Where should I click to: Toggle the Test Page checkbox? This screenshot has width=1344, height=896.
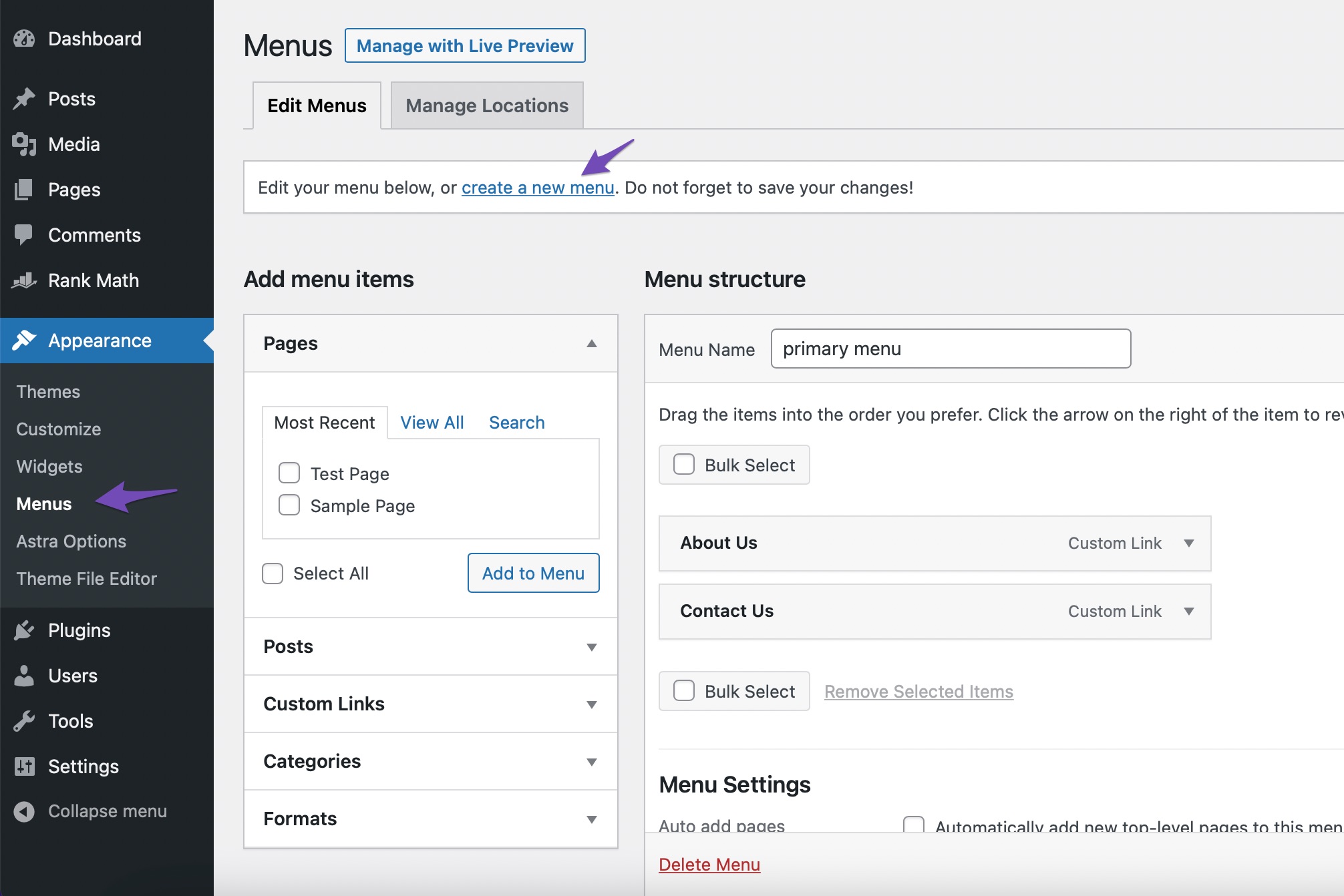pos(289,472)
